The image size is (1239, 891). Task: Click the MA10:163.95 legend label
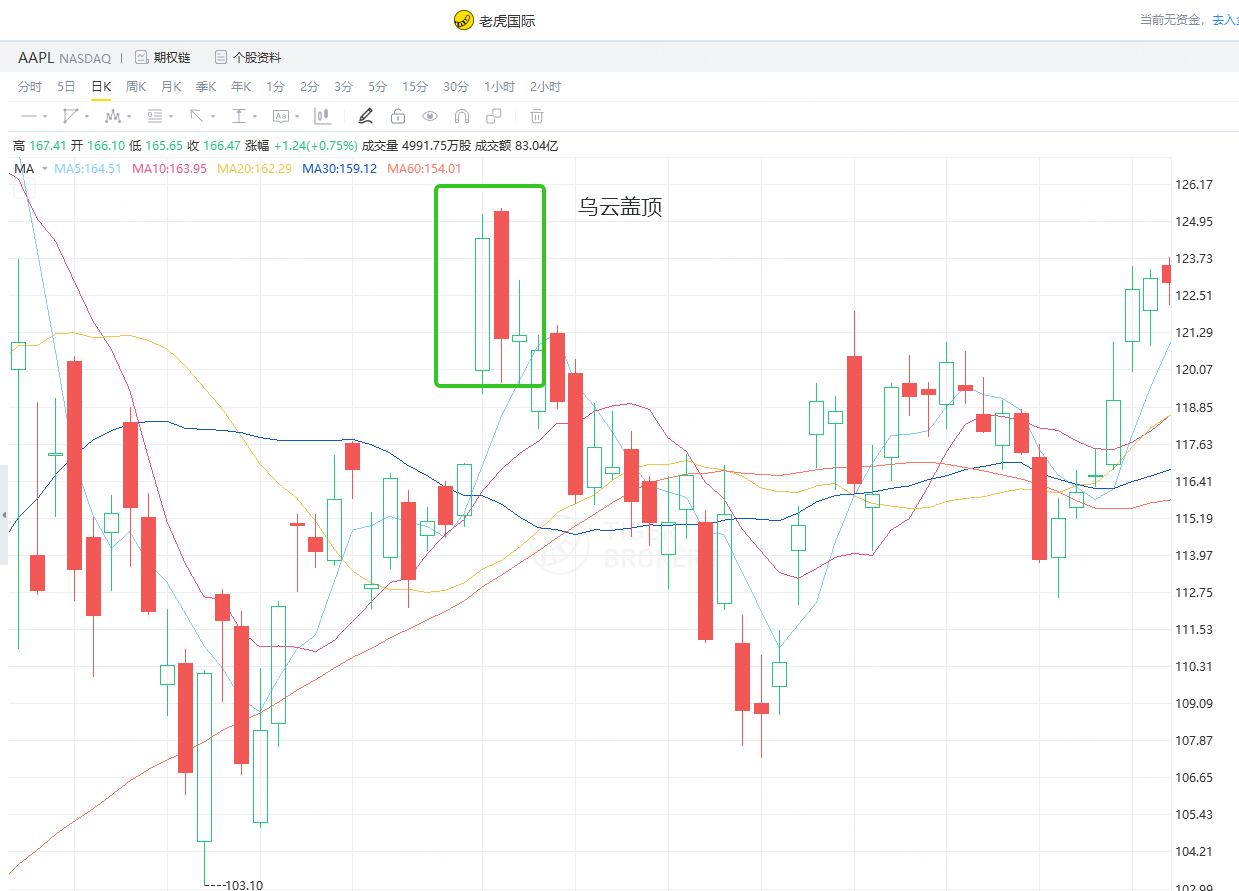(169, 169)
